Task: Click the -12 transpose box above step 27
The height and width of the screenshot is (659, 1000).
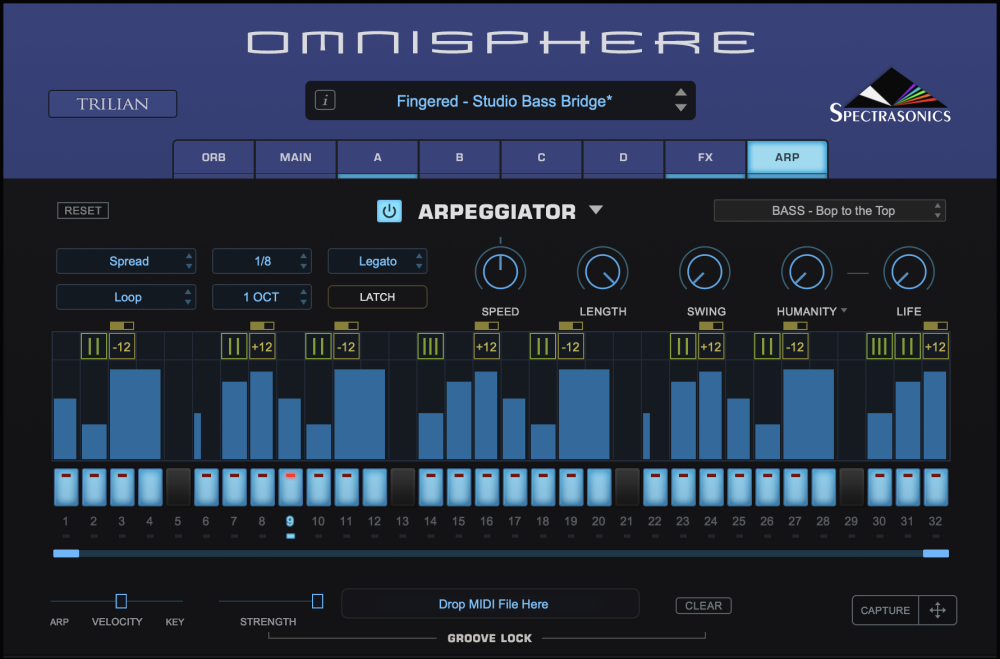Action: [x=795, y=346]
